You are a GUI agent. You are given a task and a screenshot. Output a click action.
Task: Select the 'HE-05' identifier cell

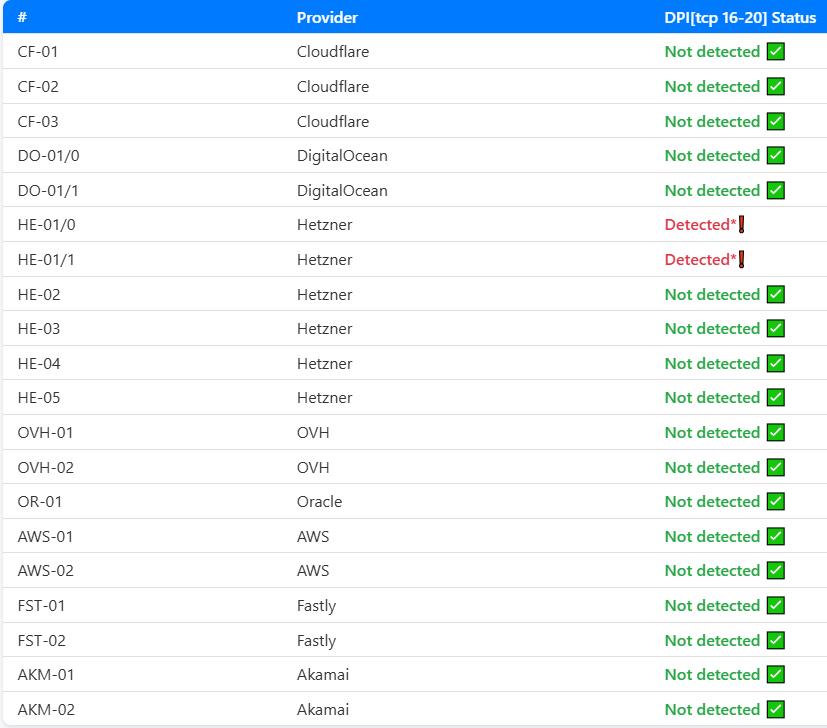tap(39, 398)
